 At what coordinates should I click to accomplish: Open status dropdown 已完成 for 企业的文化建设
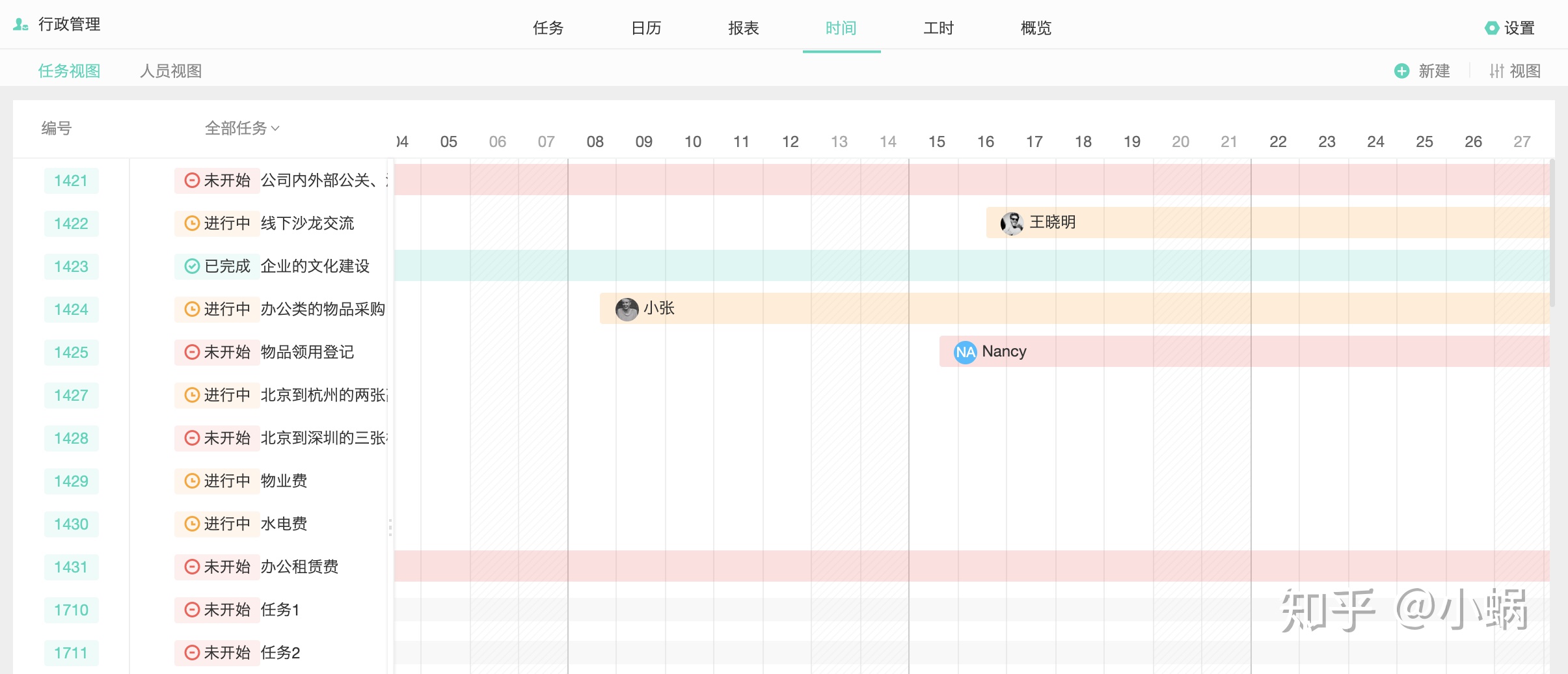[217, 266]
